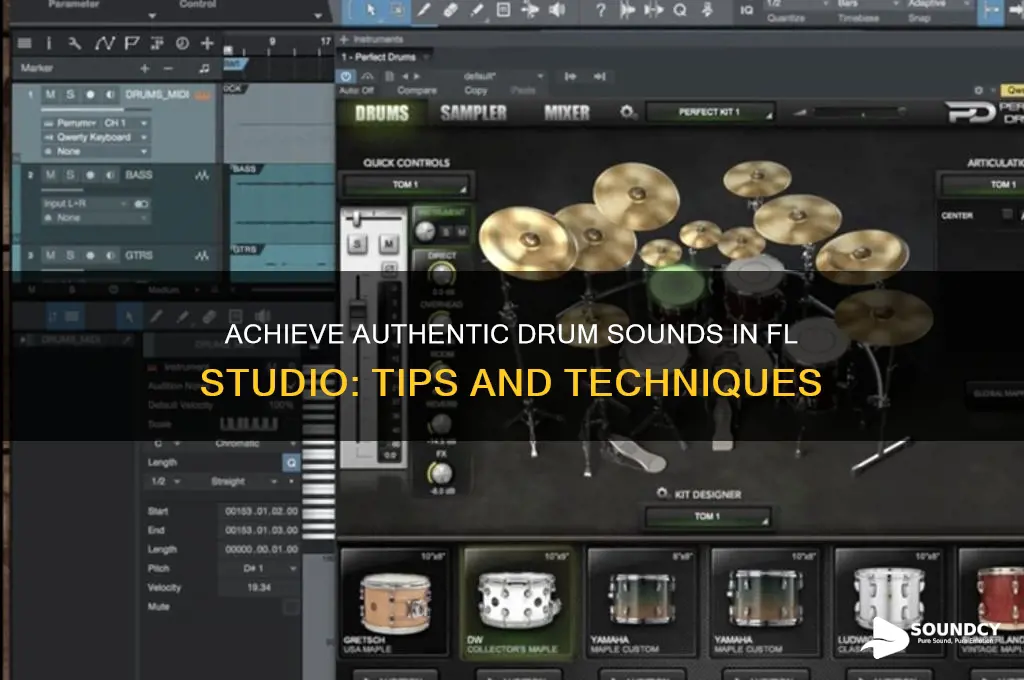Record-arm the DRUMS_MIDI track
Screen dimensions: 1024x680
(x=90, y=95)
